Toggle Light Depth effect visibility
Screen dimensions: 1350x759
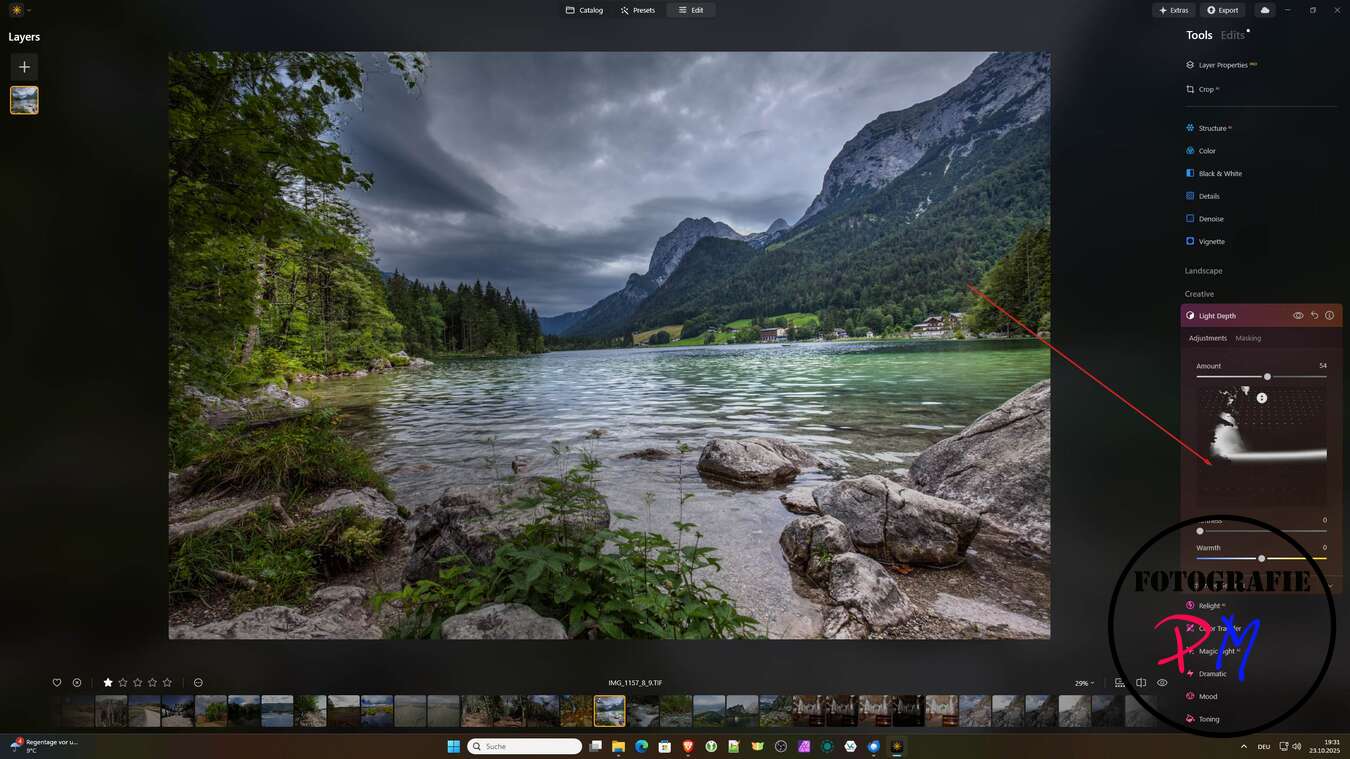click(1298, 316)
